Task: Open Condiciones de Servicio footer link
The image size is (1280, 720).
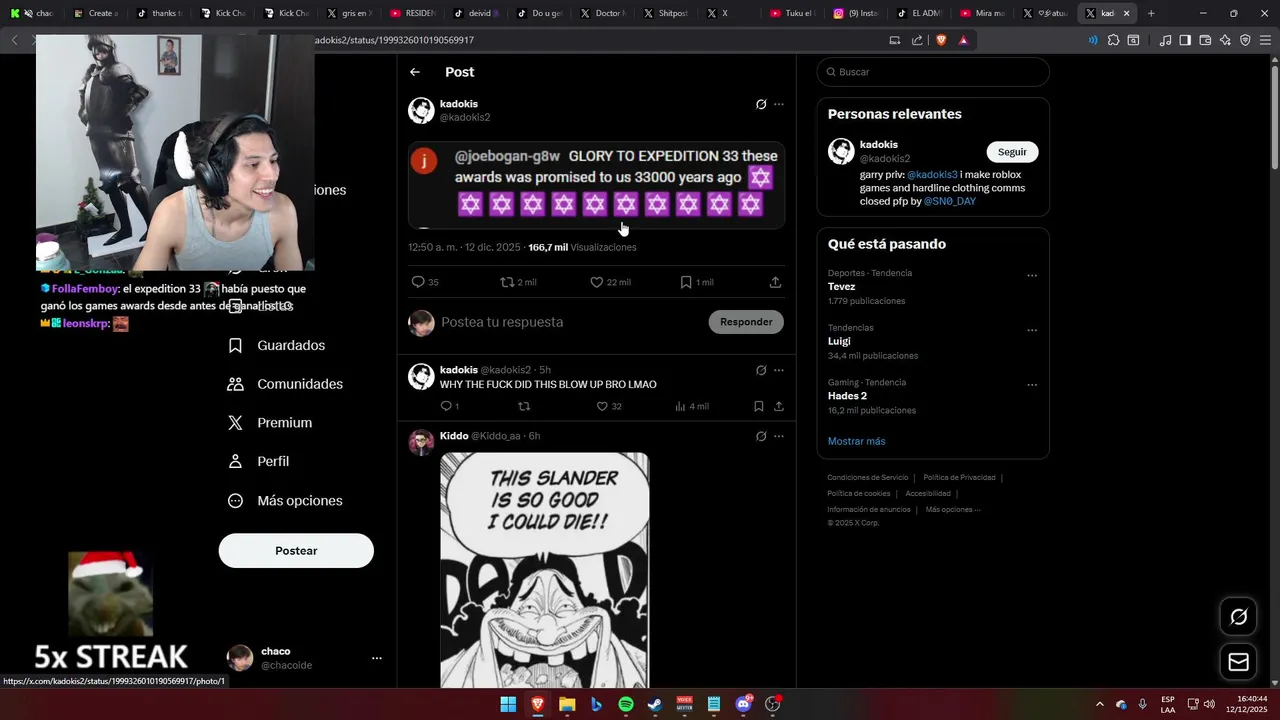Action: coord(868,478)
